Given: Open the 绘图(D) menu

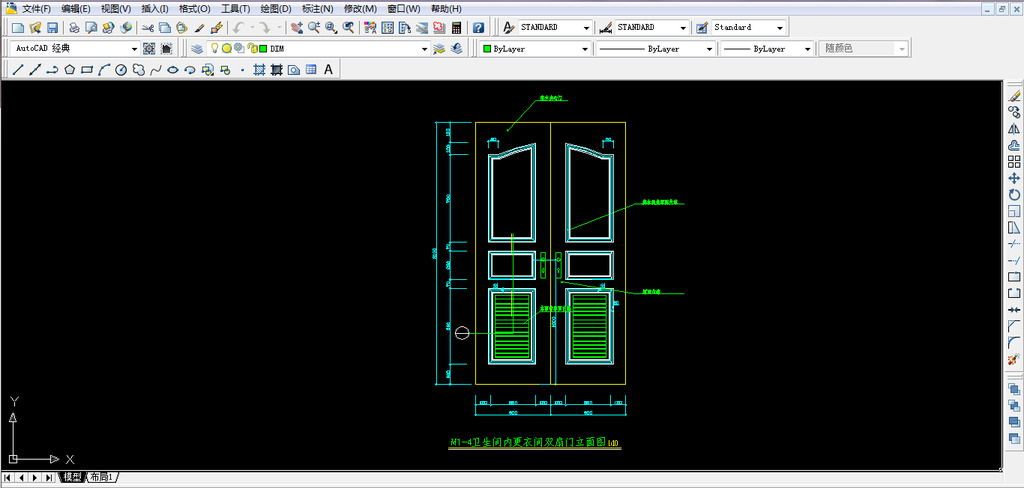Looking at the screenshot, I should (275, 8).
